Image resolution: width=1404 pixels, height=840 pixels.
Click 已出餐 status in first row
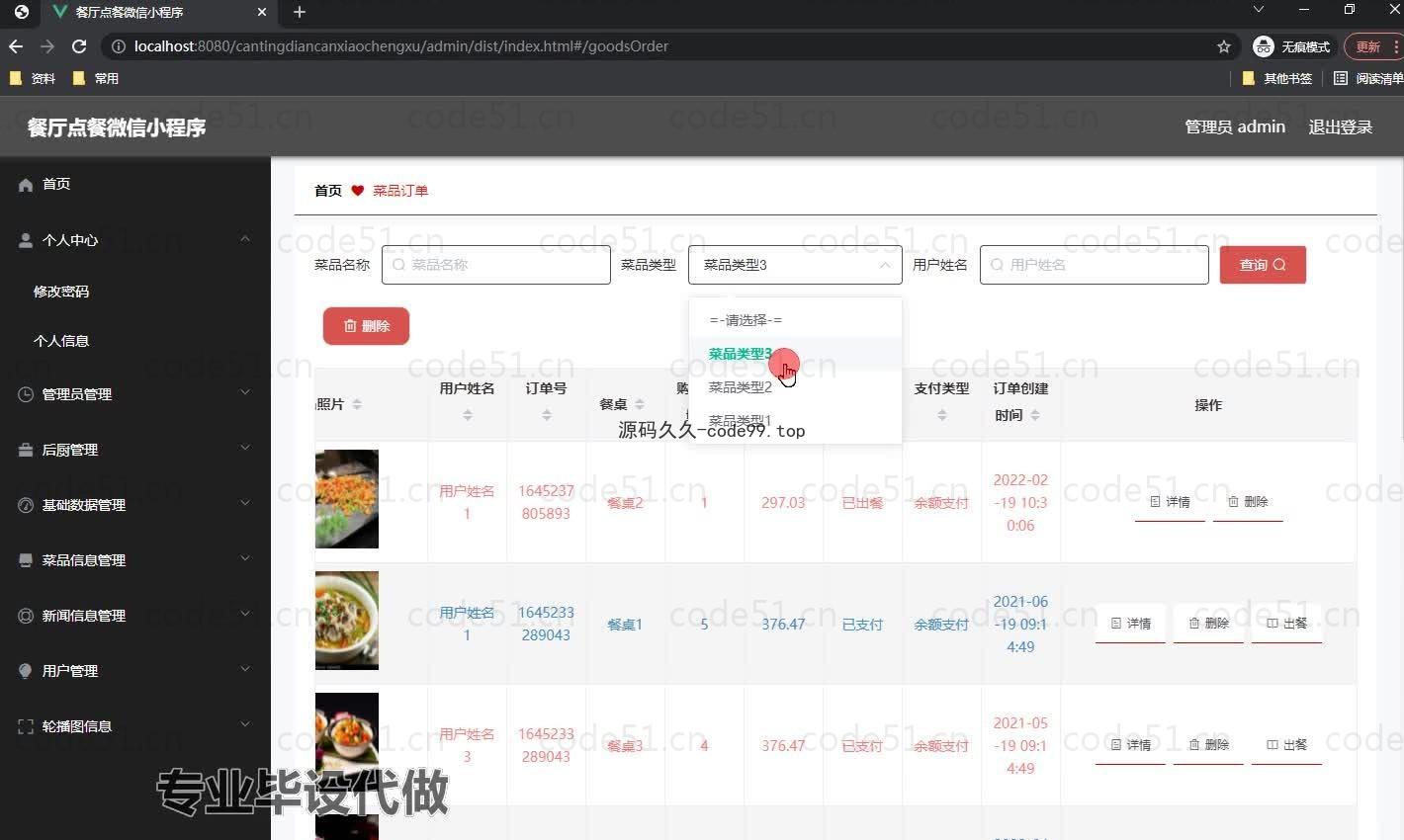[862, 503]
